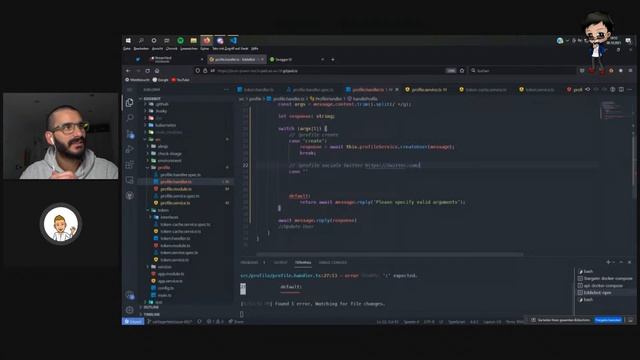Close the terminal panel
Viewport: 640px width, 360px height.
629,262
